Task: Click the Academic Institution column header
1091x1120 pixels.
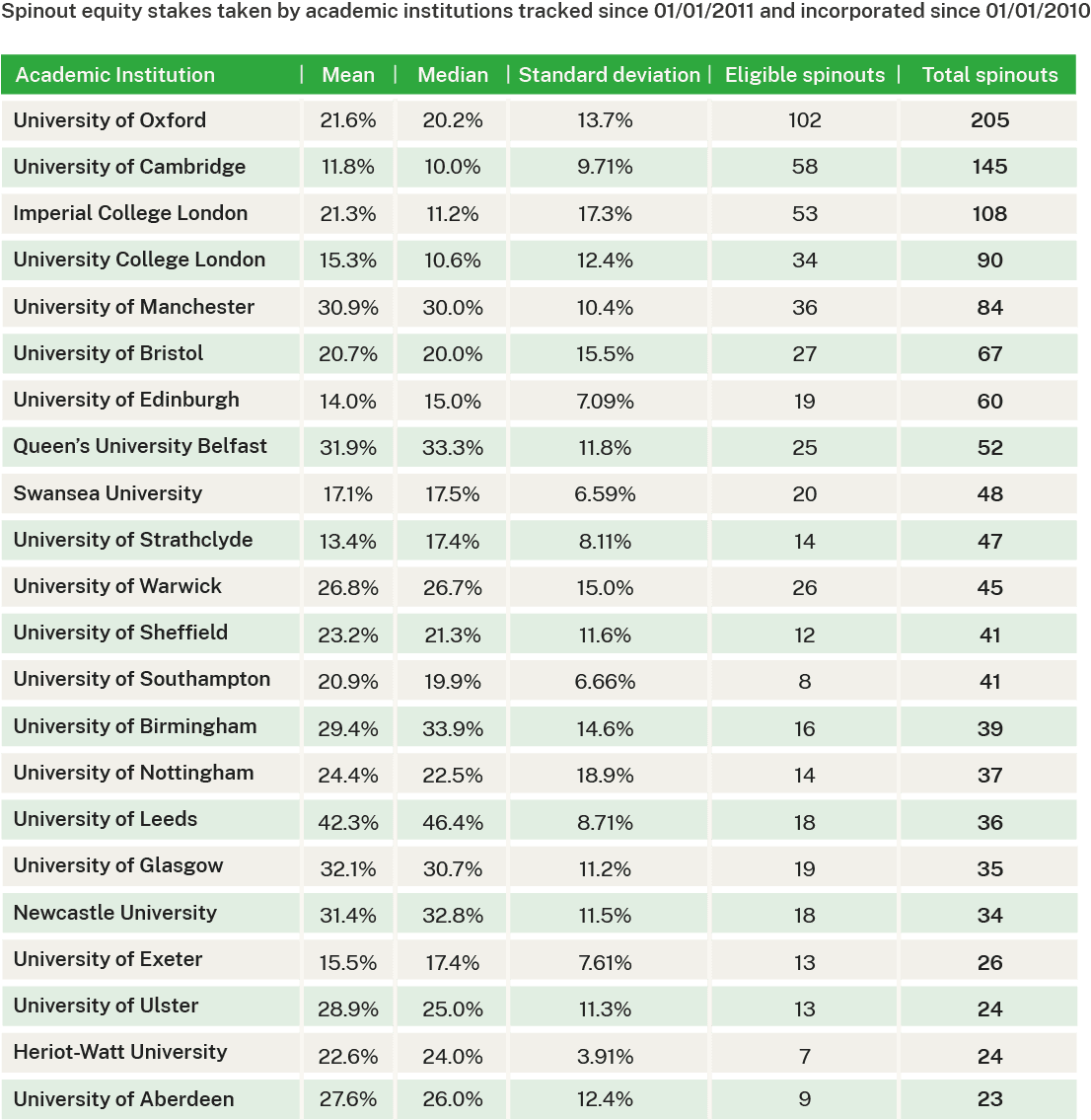Action: tap(115, 75)
